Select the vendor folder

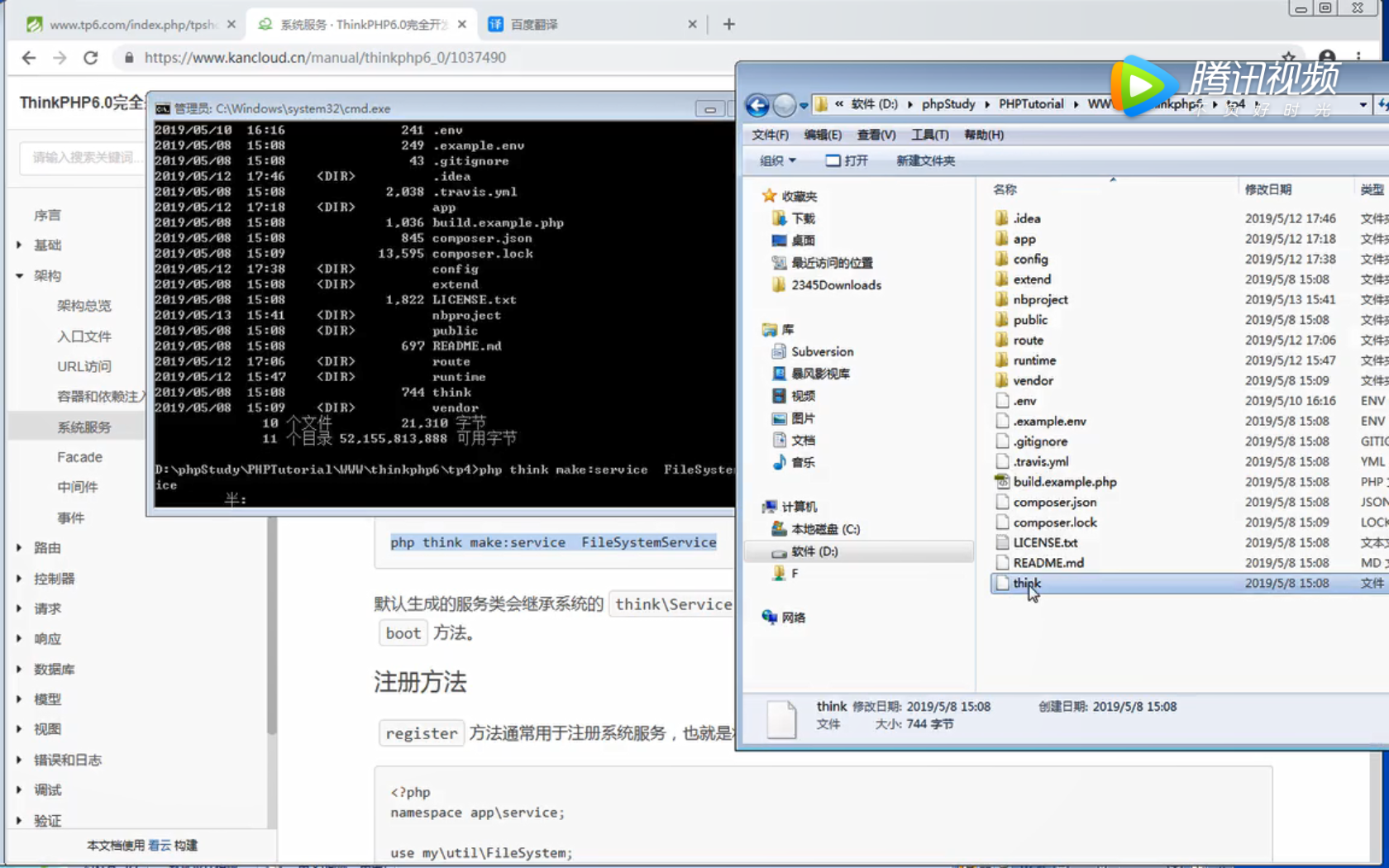pyautogui.click(x=1033, y=380)
